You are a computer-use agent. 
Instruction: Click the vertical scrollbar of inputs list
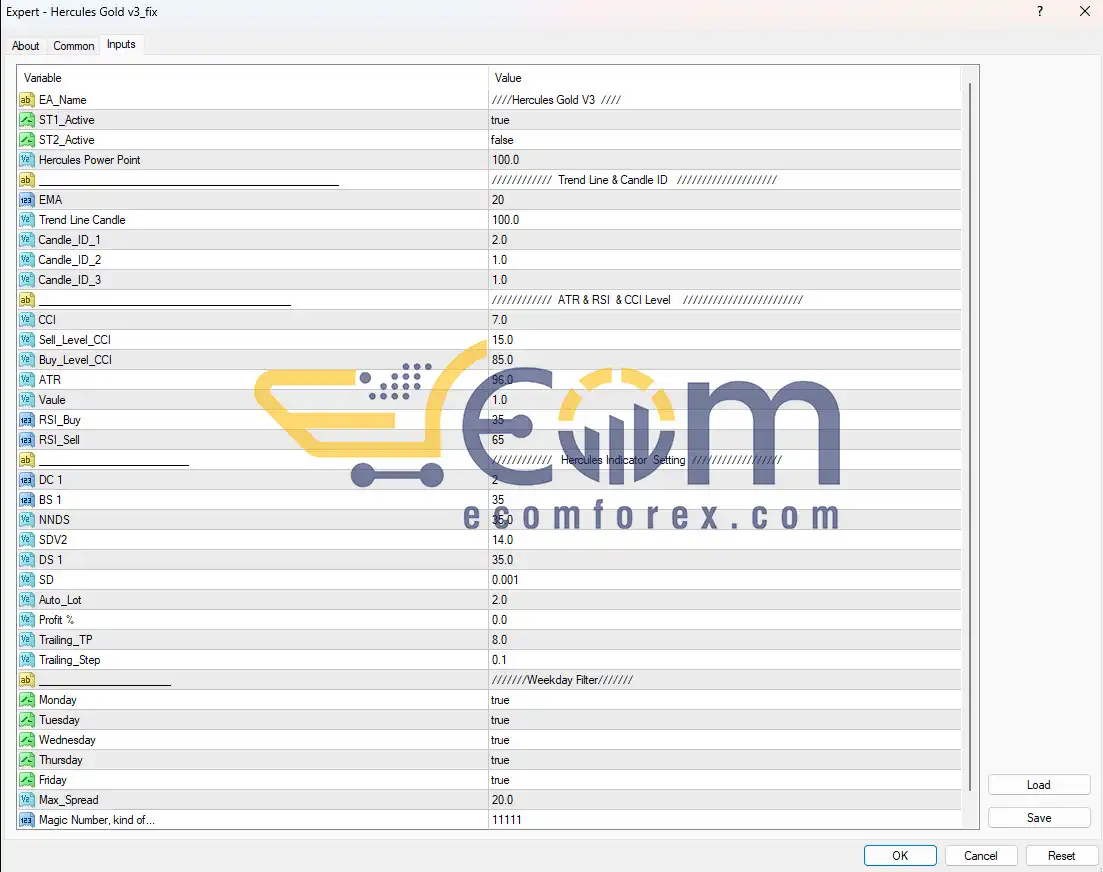pyautogui.click(x=969, y=440)
